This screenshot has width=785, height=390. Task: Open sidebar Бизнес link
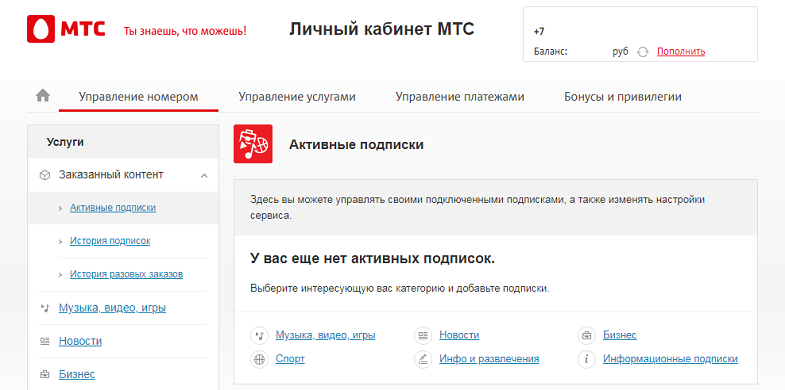[77, 374]
